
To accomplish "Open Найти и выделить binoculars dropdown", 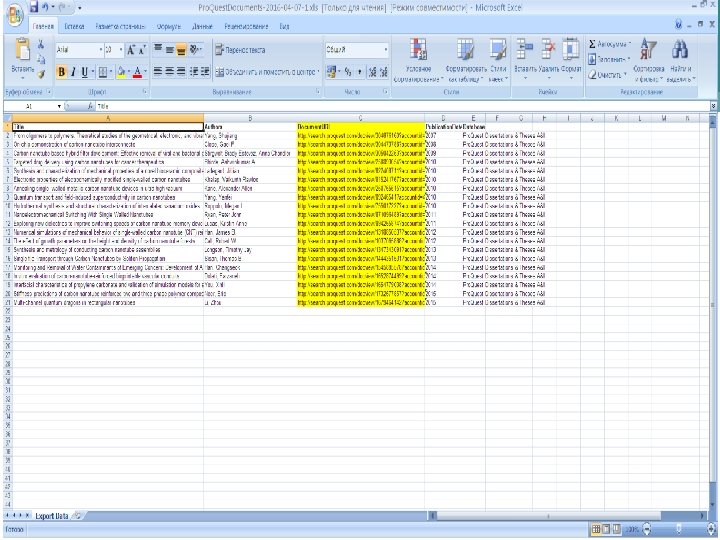I will (681, 61).
